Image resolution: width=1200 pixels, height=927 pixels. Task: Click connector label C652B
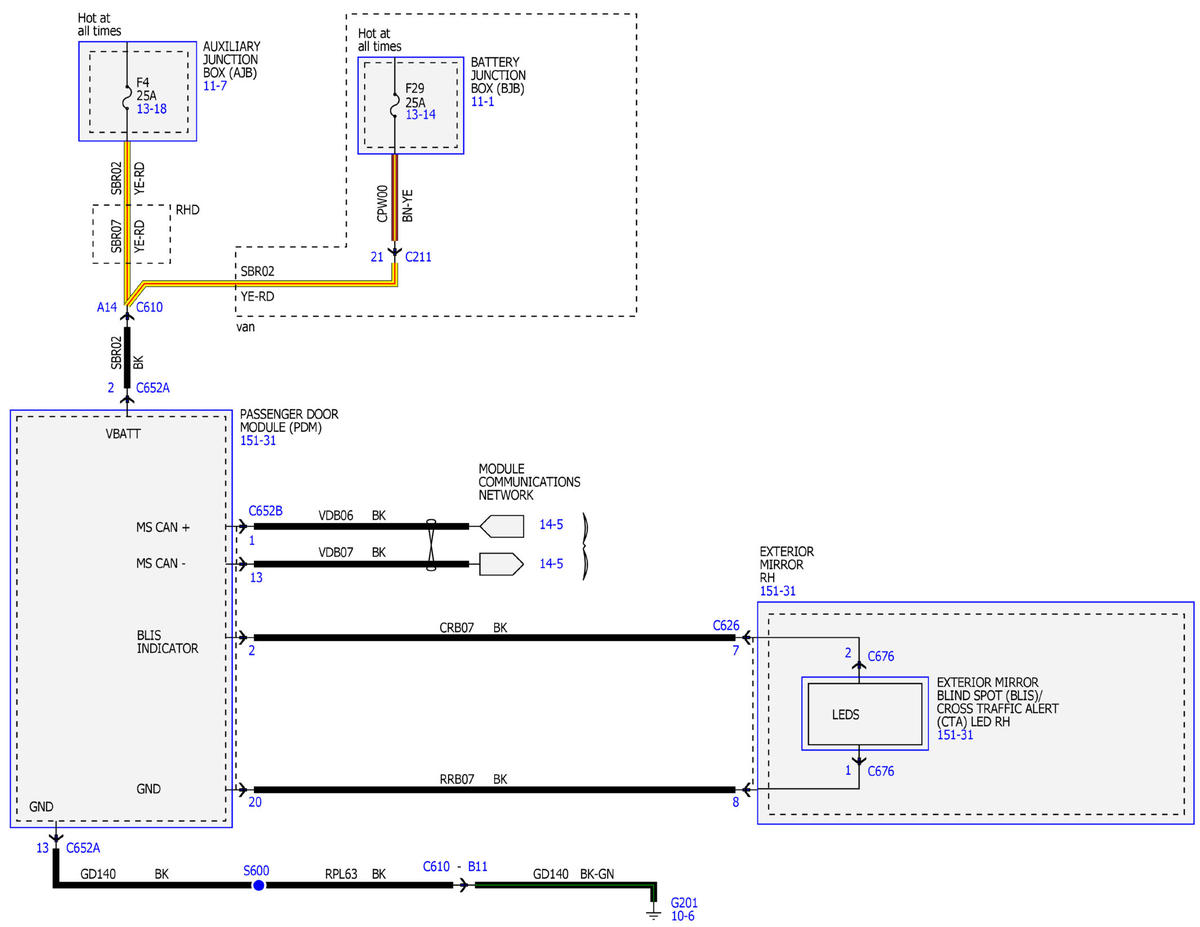point(265,510)
